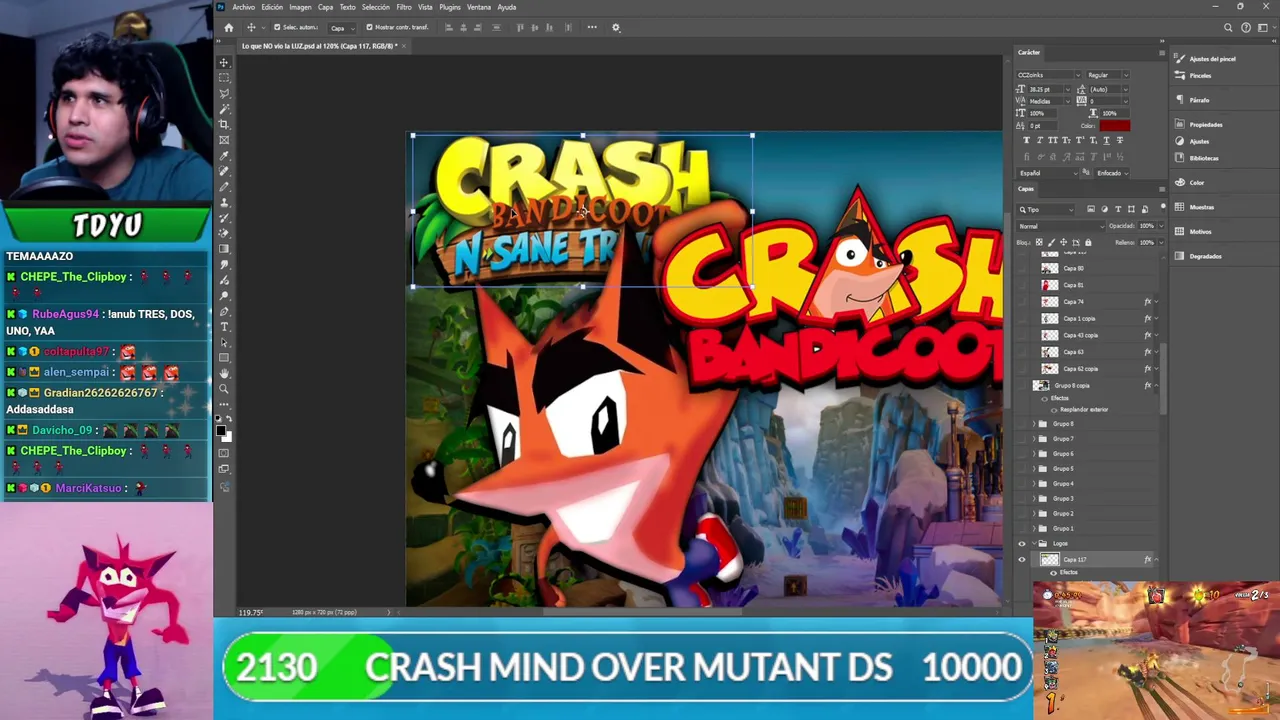This screenshot has width=1280, height=720.
Task: Filter layers by type layers (T icon)
Action: [1118, 209]
